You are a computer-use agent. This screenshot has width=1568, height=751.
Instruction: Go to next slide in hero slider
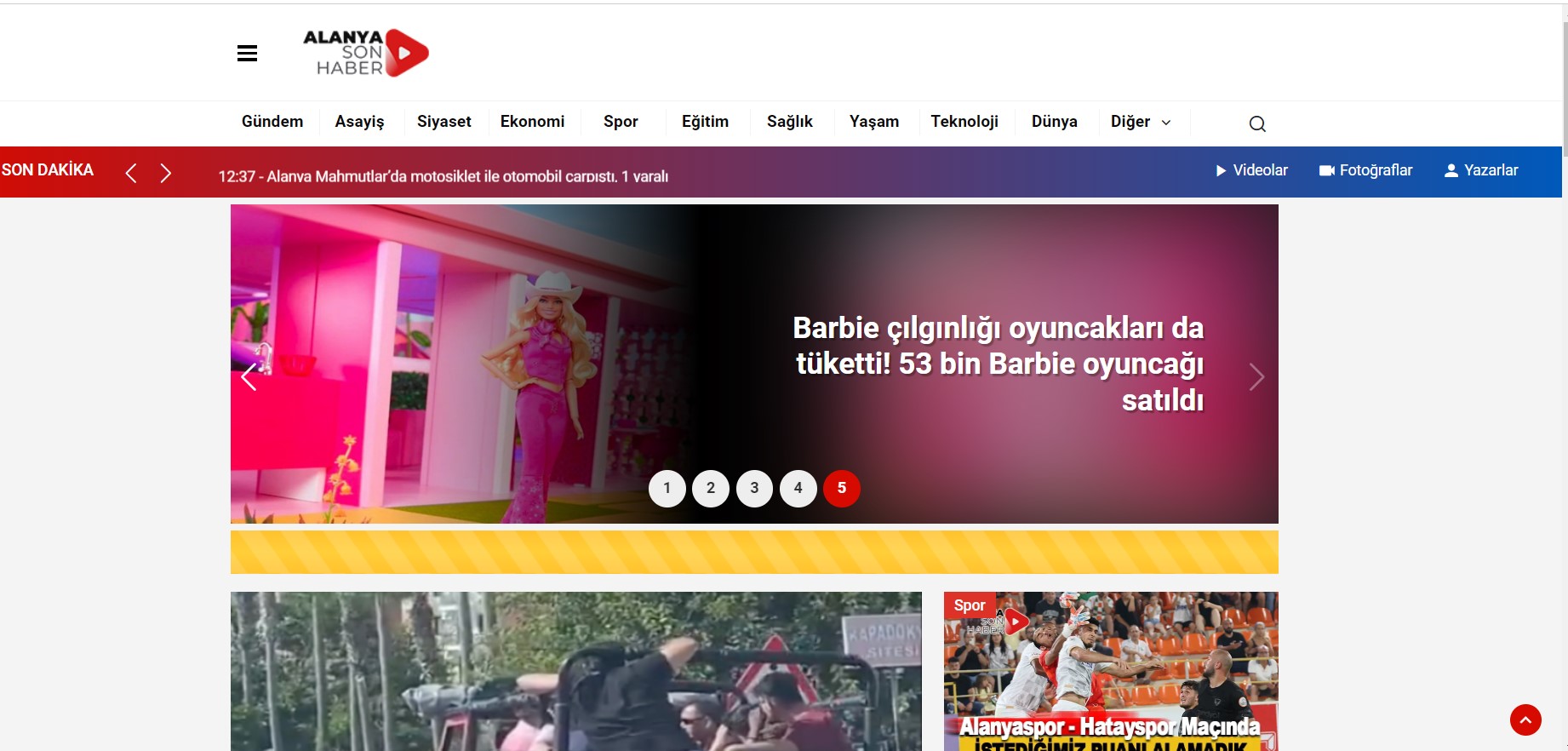pyautogui.click(x=1256, y=376)
